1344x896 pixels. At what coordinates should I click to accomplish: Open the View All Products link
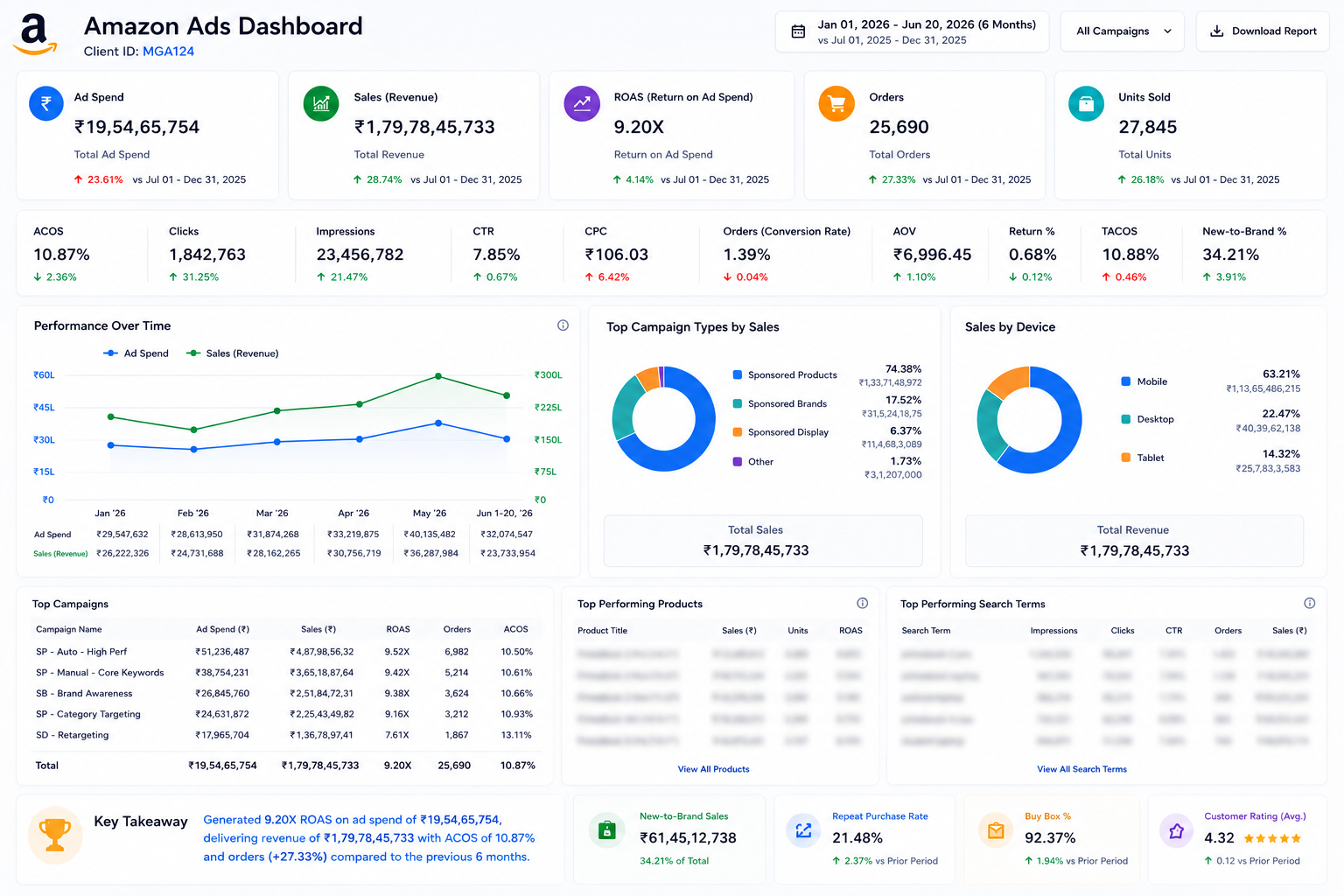click(x=713, y=769)
